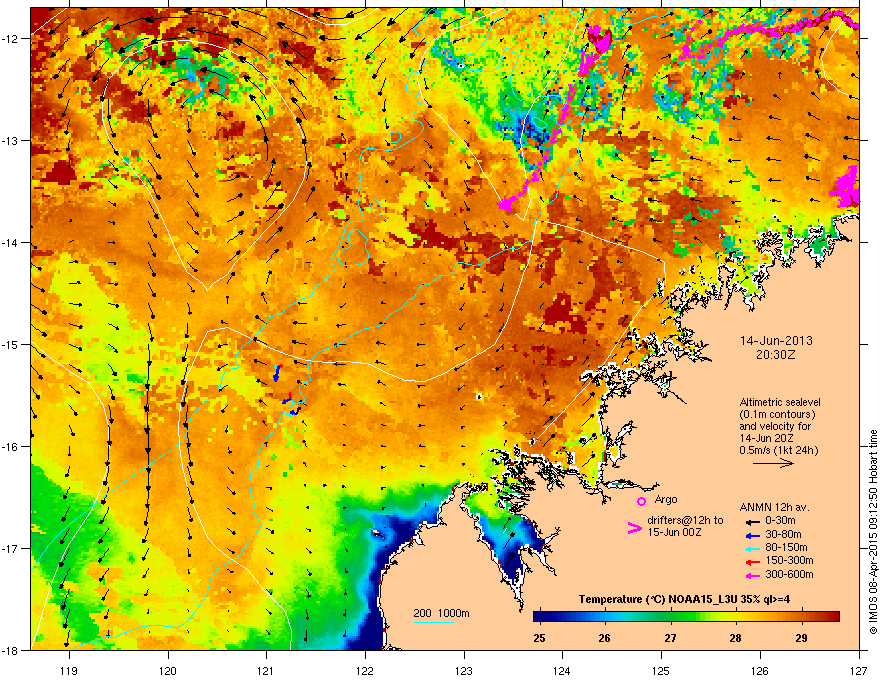
Task: Click the IMOS copyright timestamp text
Action: pos(873,532)
